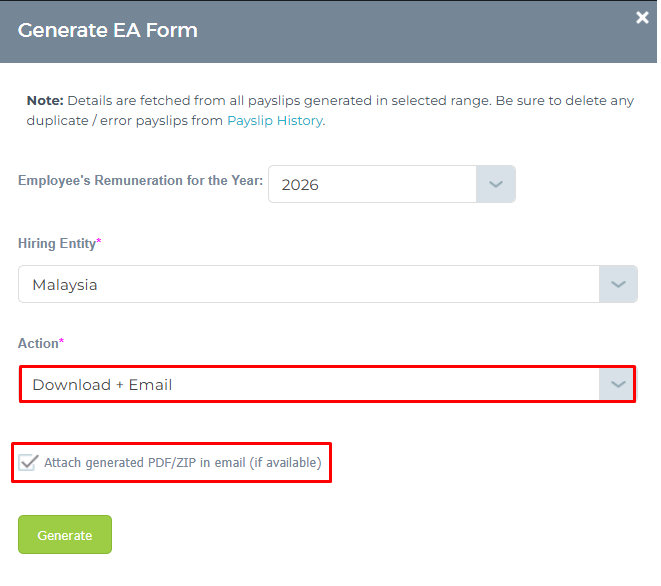Screen dimensions: 661x586
Task: Click the 'duplicate / error payslips from' text
Action: 125,121
